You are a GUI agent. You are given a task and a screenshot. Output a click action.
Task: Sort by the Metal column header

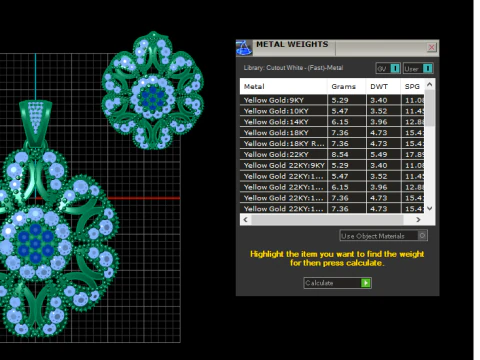(x=283, y=86)
